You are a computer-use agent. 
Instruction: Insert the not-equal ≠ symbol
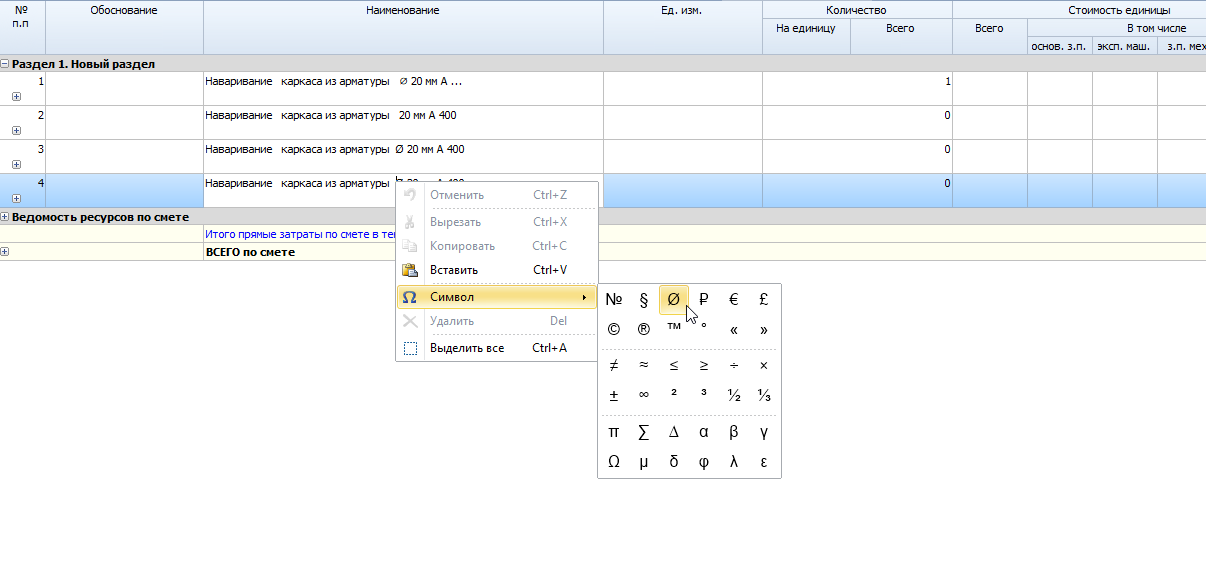[x=614, y=366]
